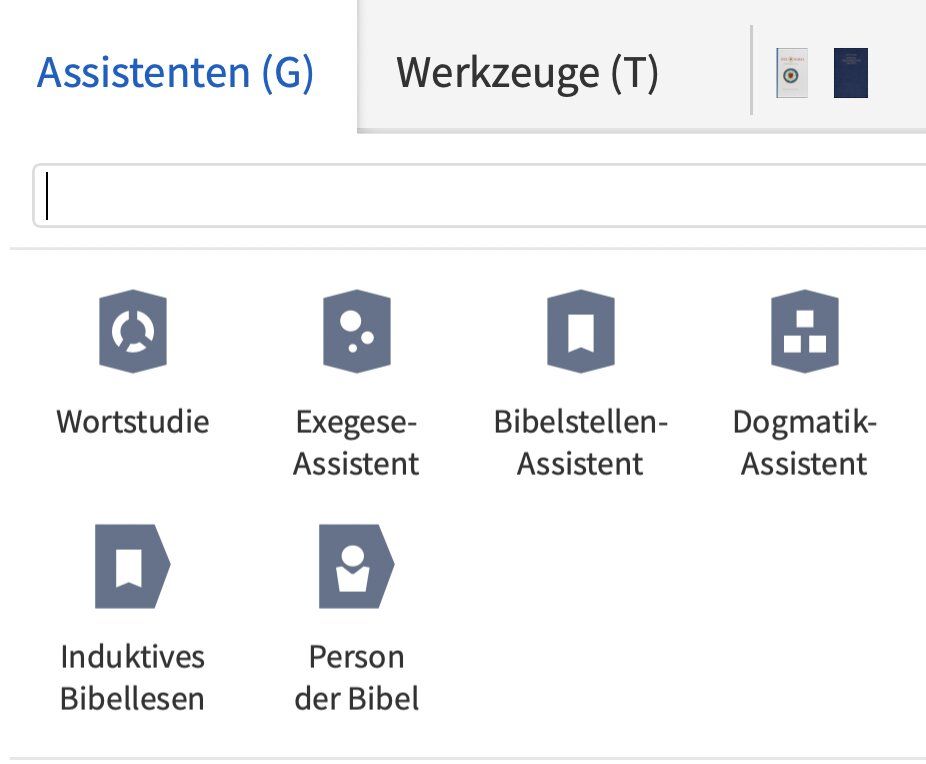Click the dark blue book cover thumbnail
Image resolution: width=926 pixels, height=764 pixels.
point(851,73)
